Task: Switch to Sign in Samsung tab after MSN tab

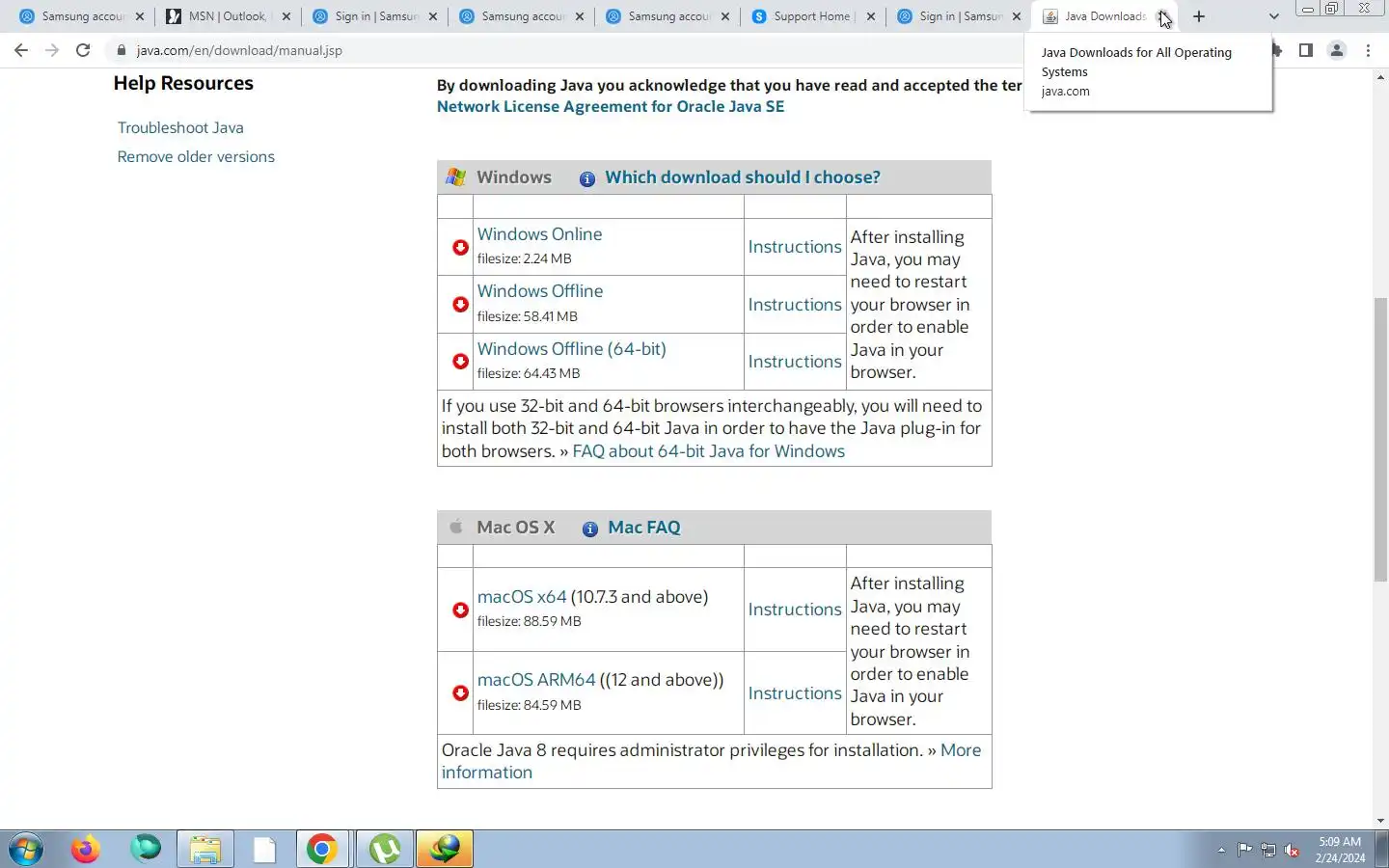Action: point(373,16)
